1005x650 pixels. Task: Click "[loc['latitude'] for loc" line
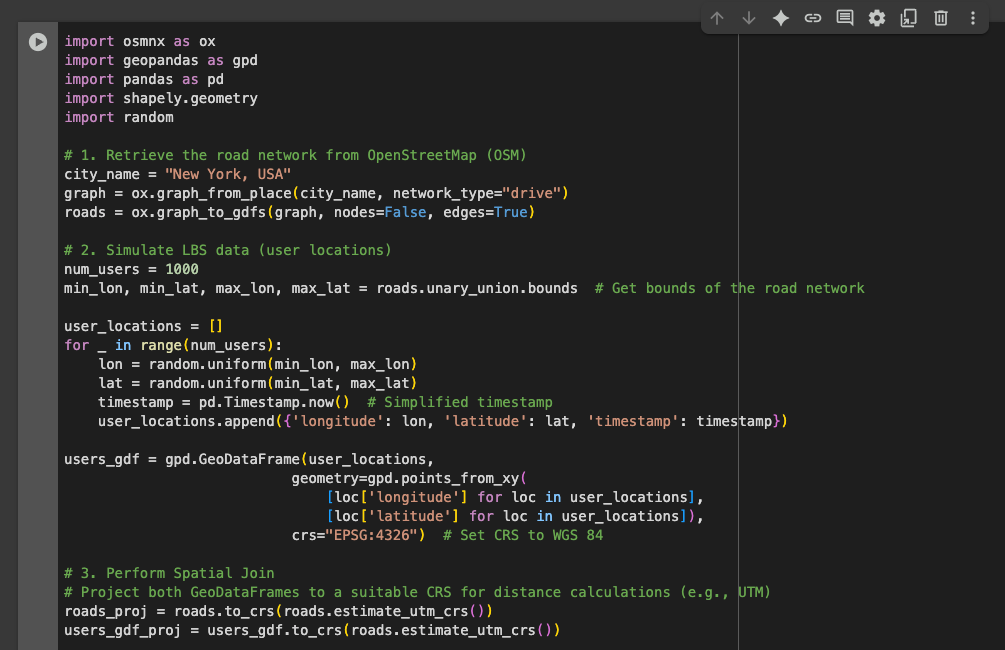click(x=515, y=516)
